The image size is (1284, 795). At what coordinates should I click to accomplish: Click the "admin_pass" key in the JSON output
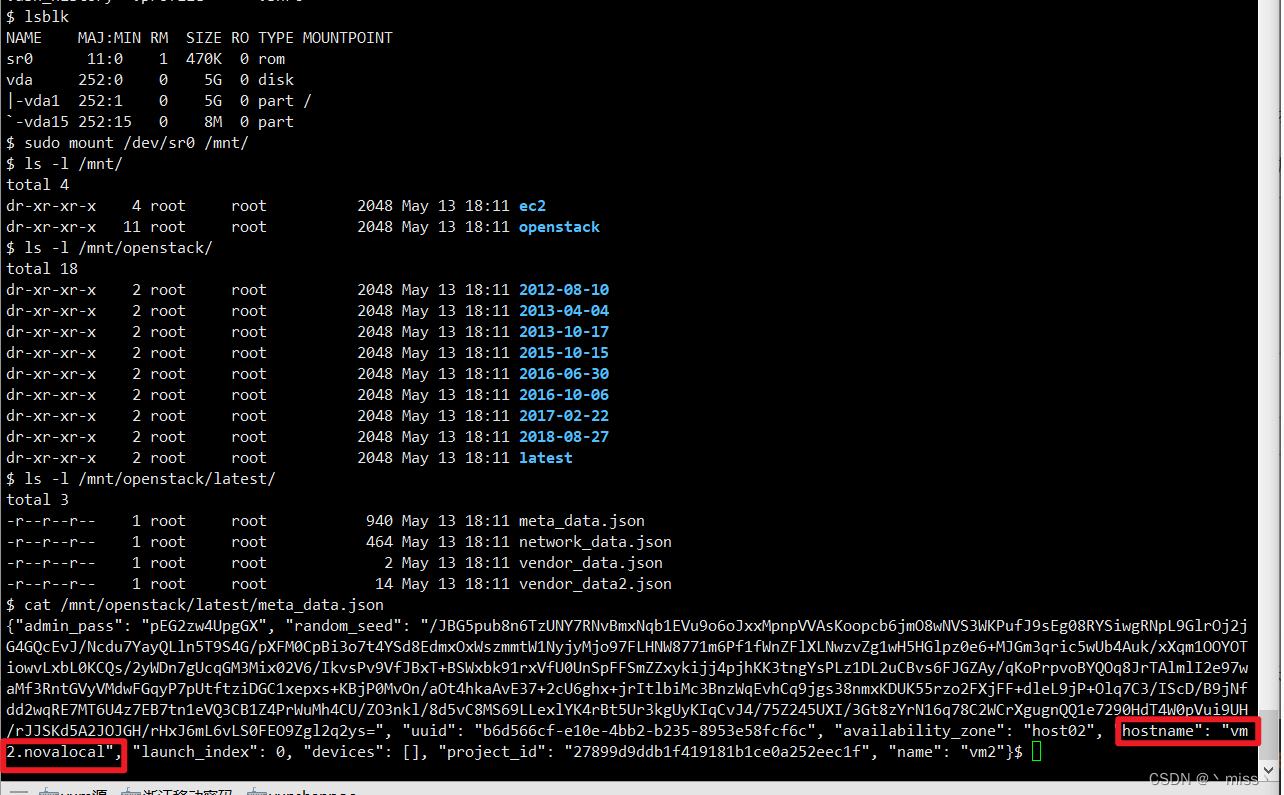pos(68,626)
